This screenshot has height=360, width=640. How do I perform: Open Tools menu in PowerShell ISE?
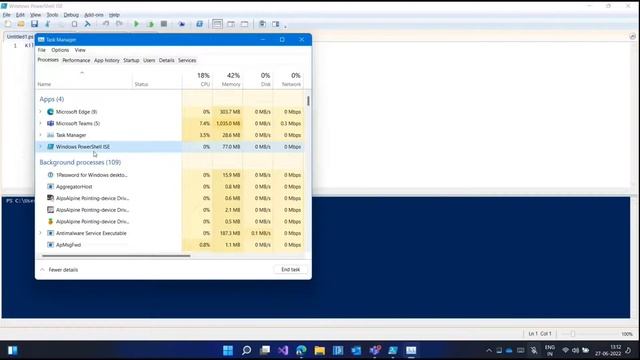[x=52, y=15]
